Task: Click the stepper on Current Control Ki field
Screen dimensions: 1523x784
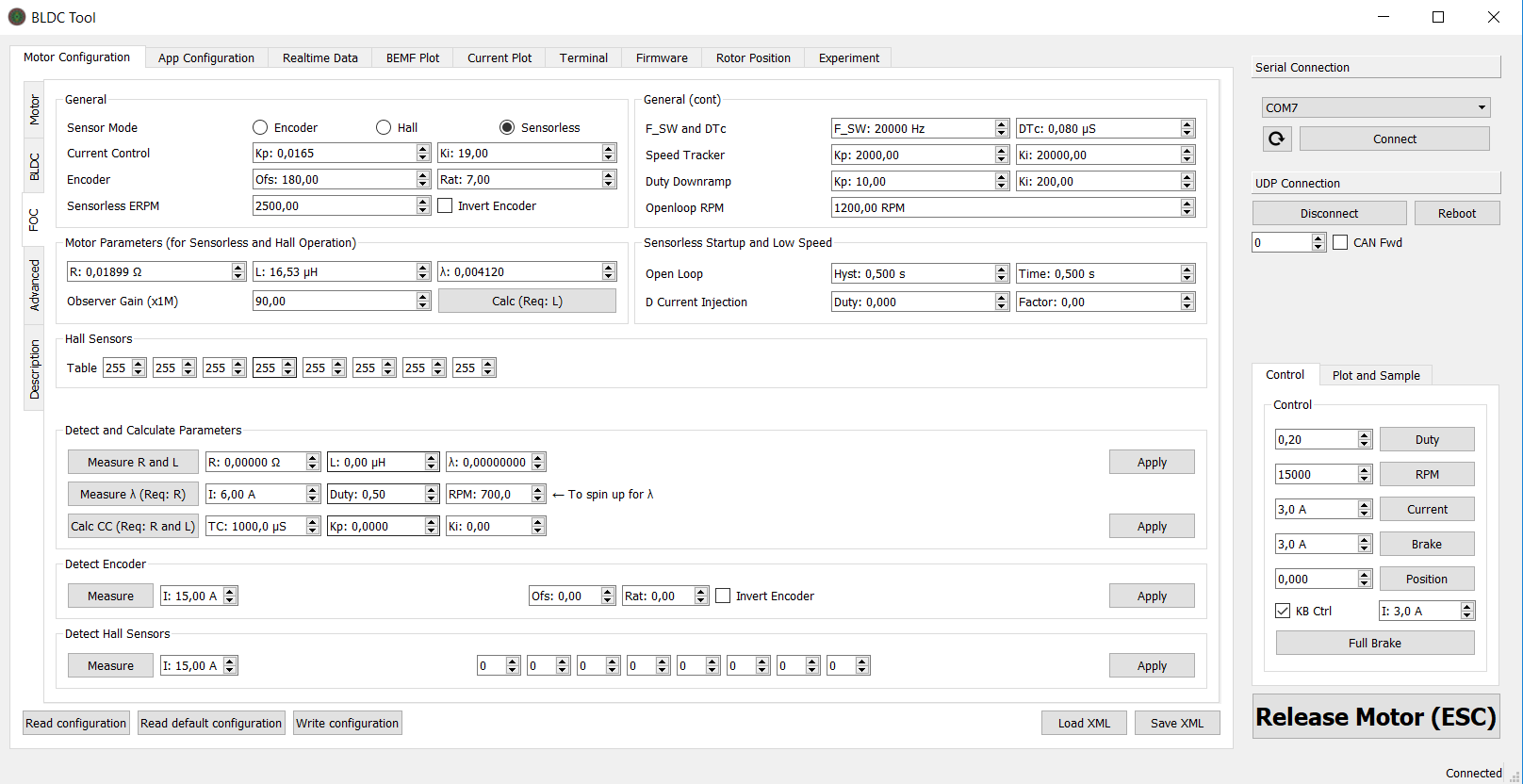Action: (609, 153)
